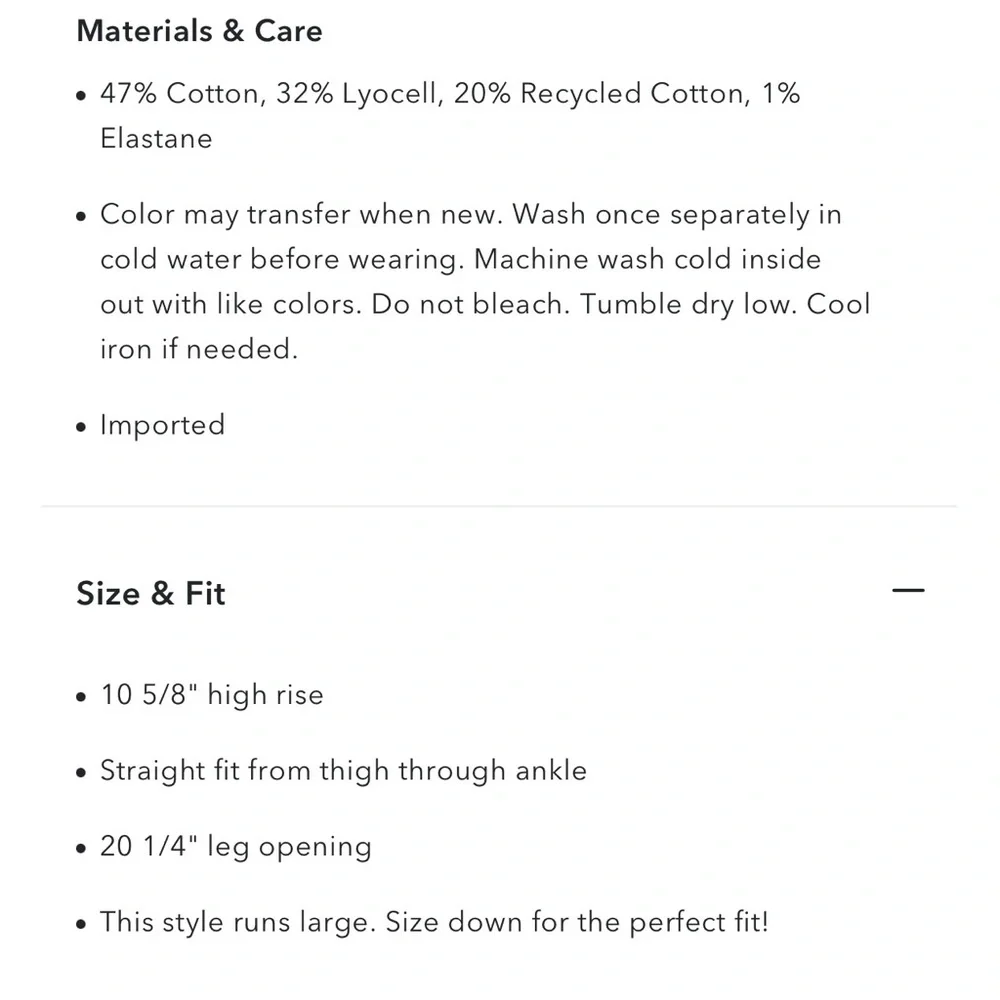Click the iron if needed text
The width and height of the screenshot is (1000, 1000).
click(x=199, y=349)
